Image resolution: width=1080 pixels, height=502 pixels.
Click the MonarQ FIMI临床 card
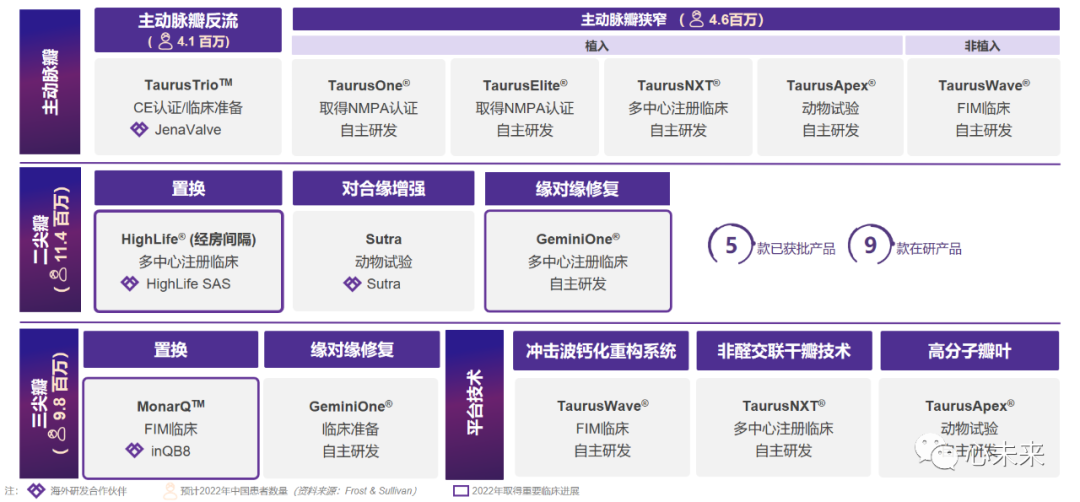[170, 428]
